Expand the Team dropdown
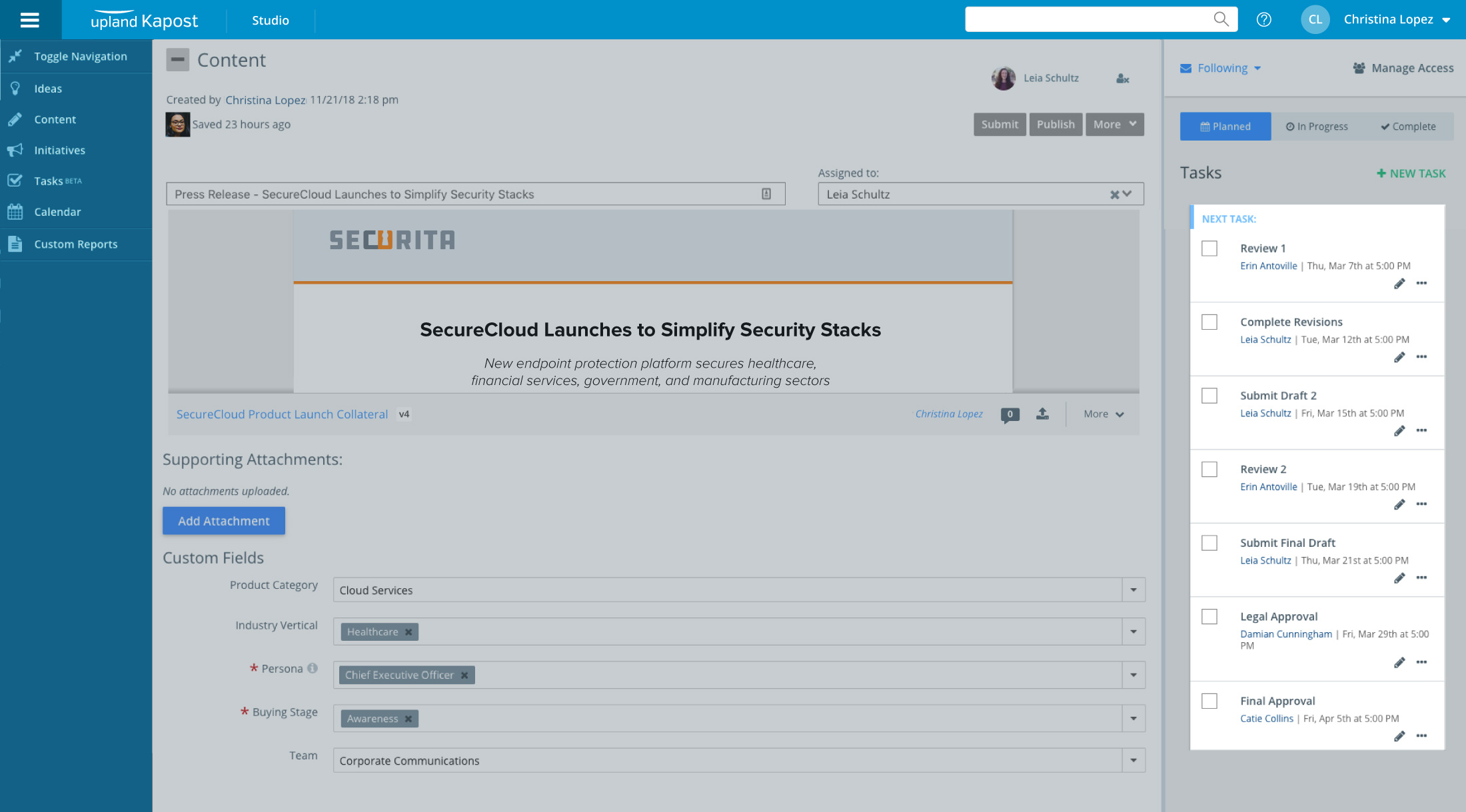The width and height of the screenshot is (1466, 812). [x=1133, y=761]
